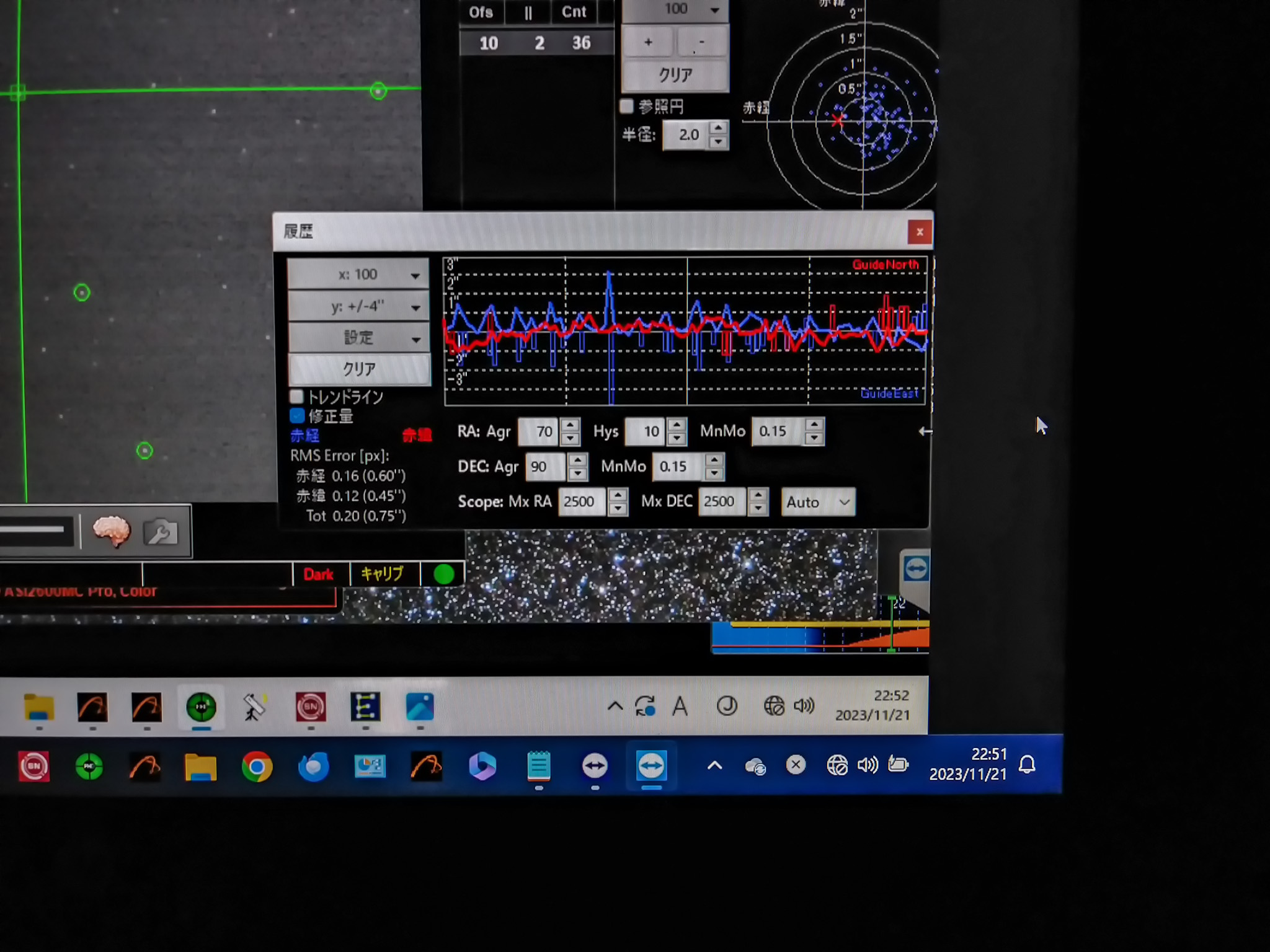Click クリア in the 履歴 window
This screenshot has height=952, width=1270.
[x=360, y=369]
